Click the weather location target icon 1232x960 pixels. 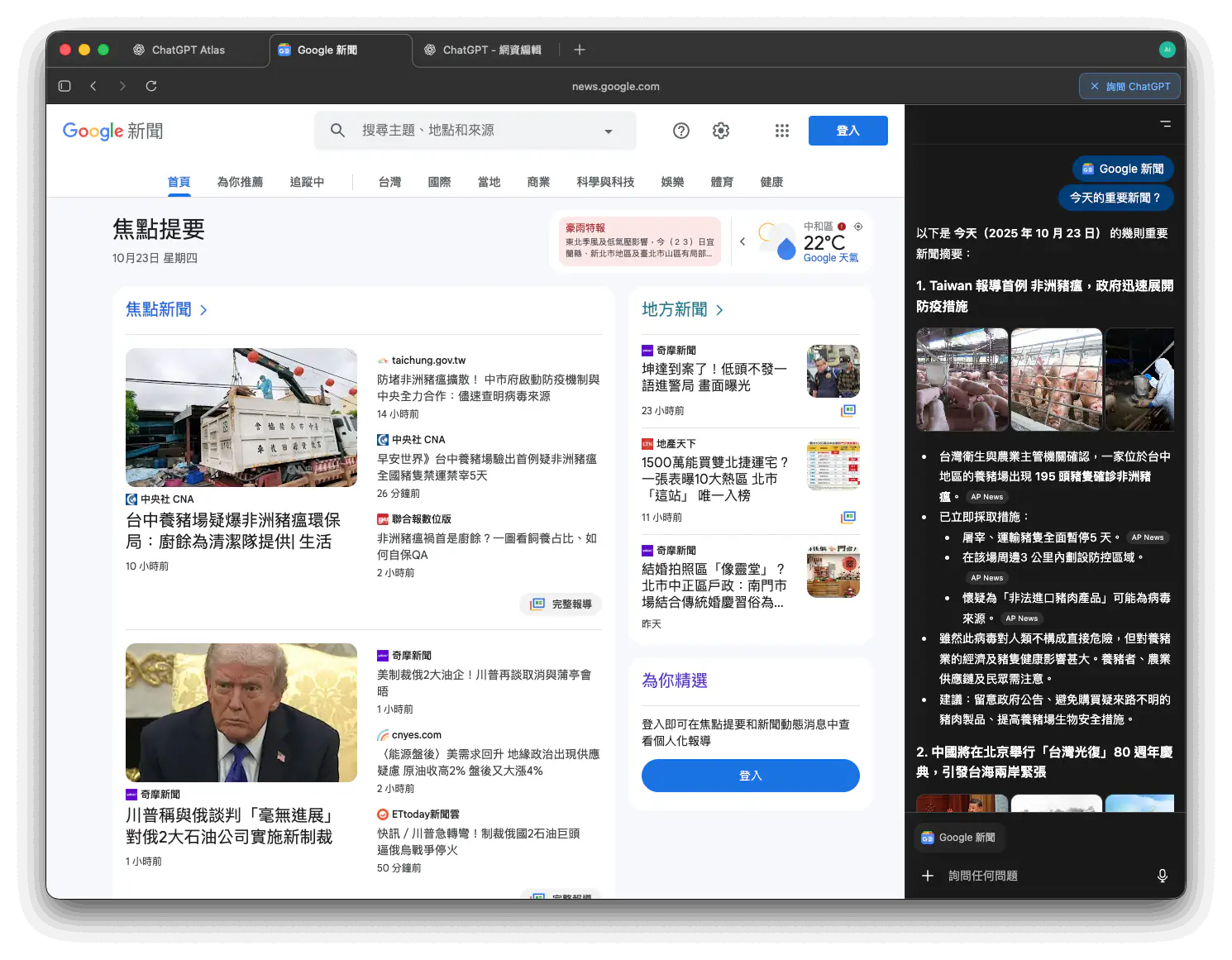pos(858,227)
